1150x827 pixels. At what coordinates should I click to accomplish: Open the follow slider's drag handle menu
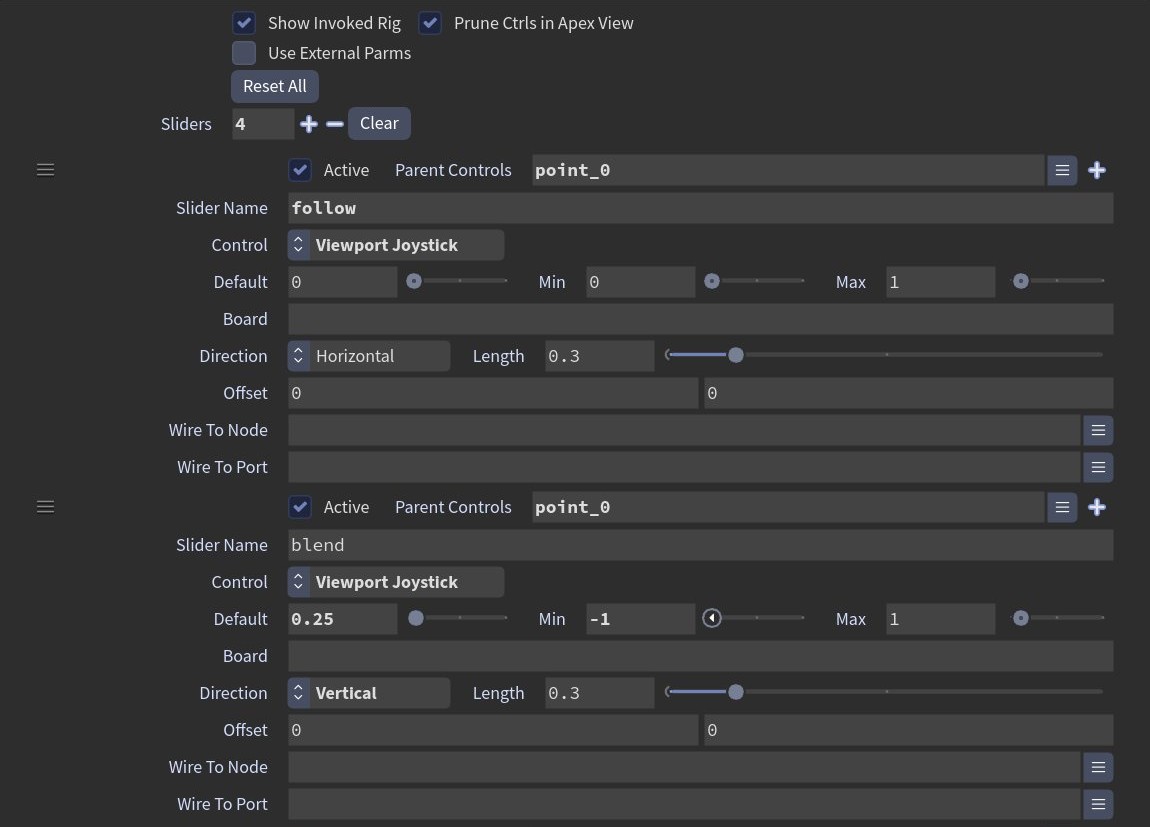(x=45, y=170)
